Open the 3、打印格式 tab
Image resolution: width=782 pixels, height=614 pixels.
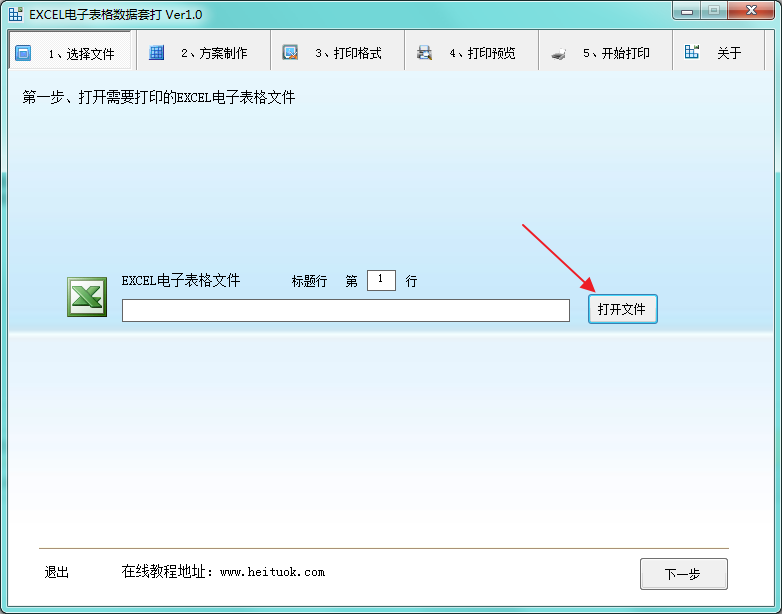click(338, 50)
